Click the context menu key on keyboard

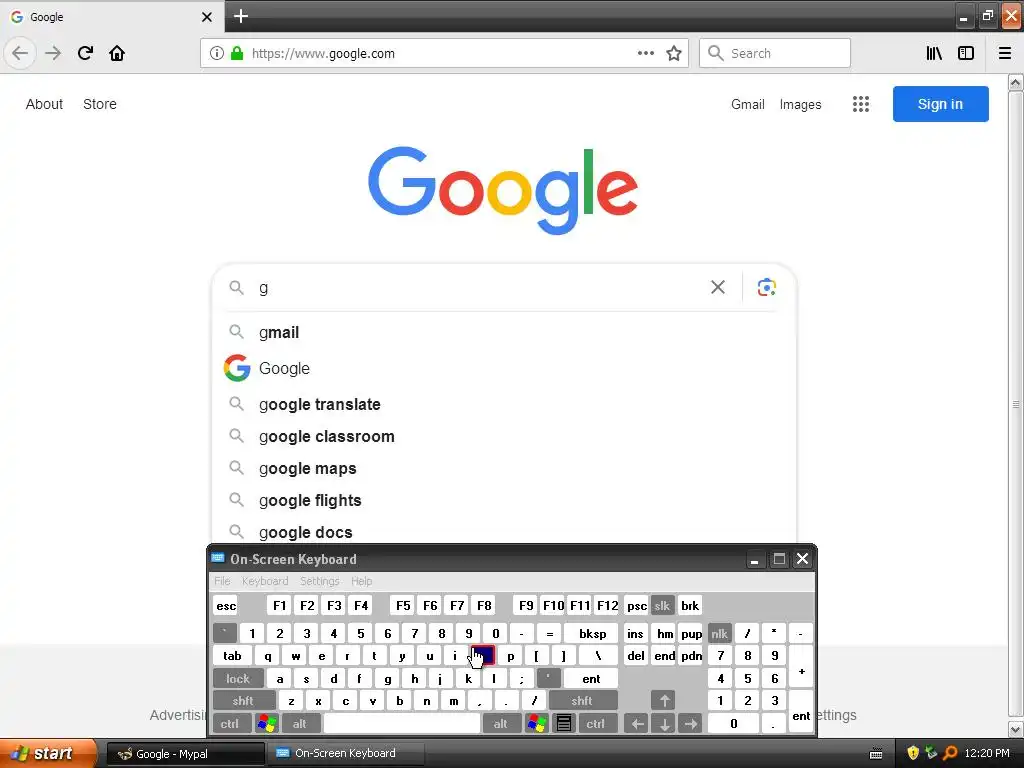[x=564, y=724]
